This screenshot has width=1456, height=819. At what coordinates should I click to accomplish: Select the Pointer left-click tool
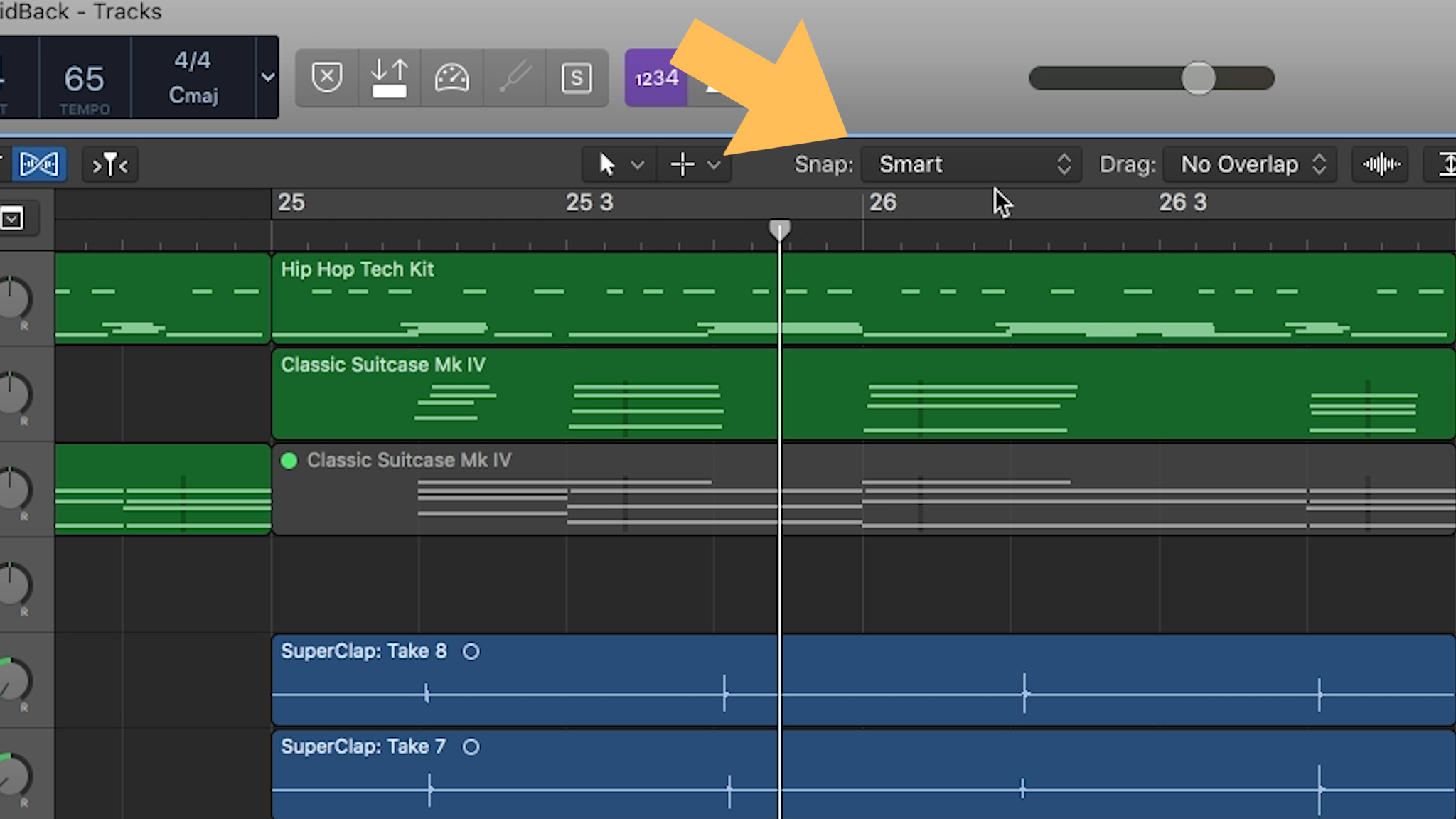[x=606, y=165]
